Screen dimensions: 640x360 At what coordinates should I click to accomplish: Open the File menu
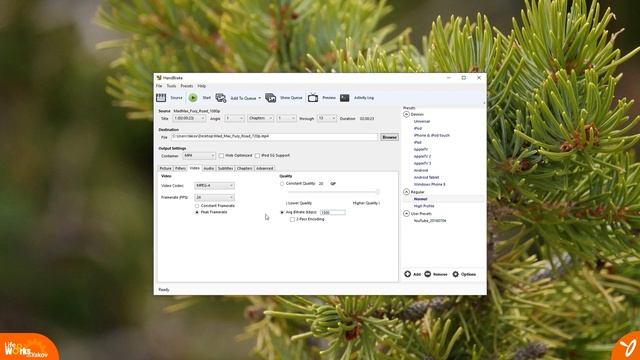pos(159,86)
